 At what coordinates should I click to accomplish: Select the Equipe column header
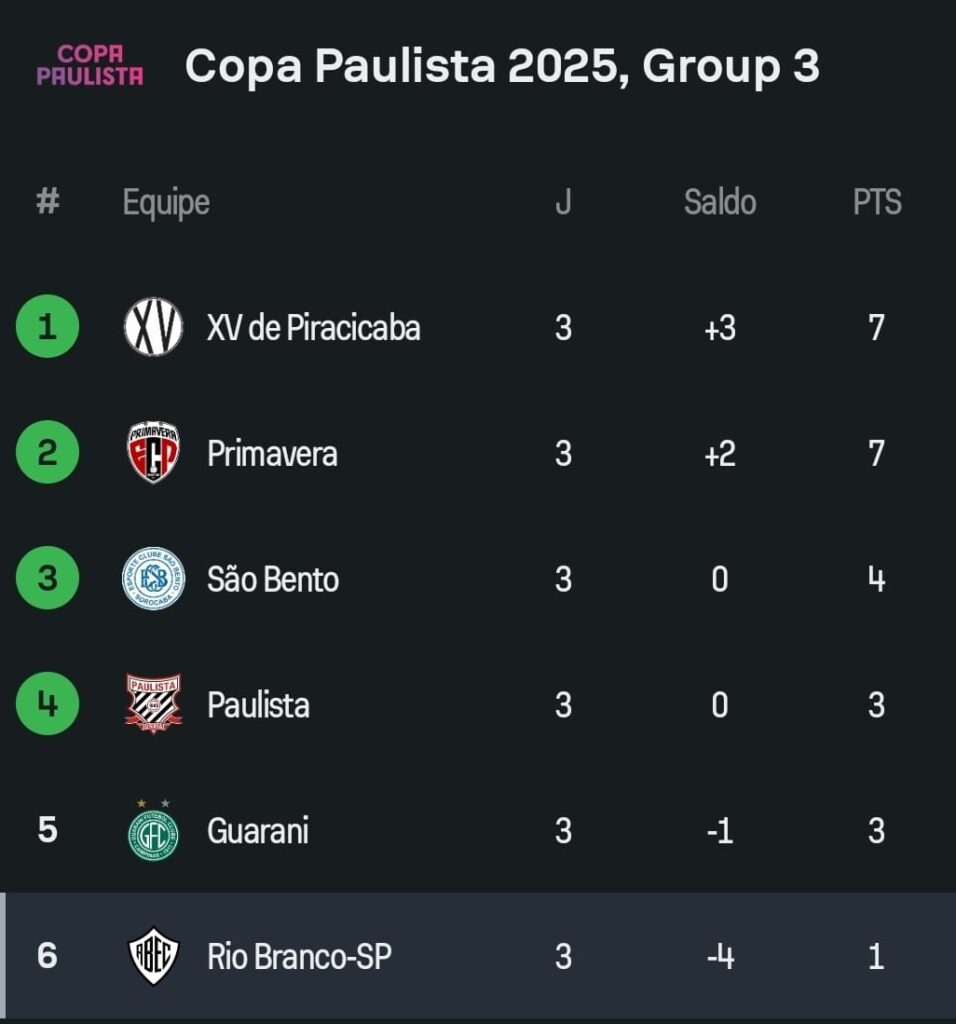166,203
